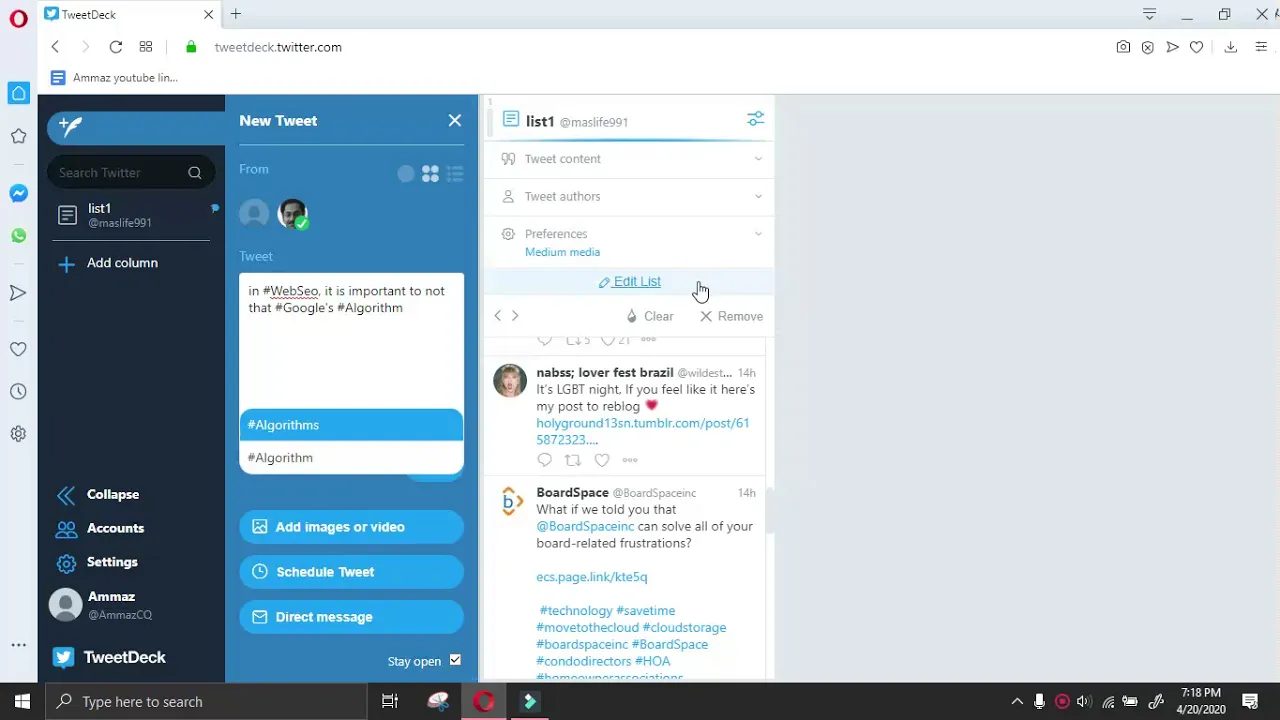
Task: Move column left with arrow
Action: (498, 316)
